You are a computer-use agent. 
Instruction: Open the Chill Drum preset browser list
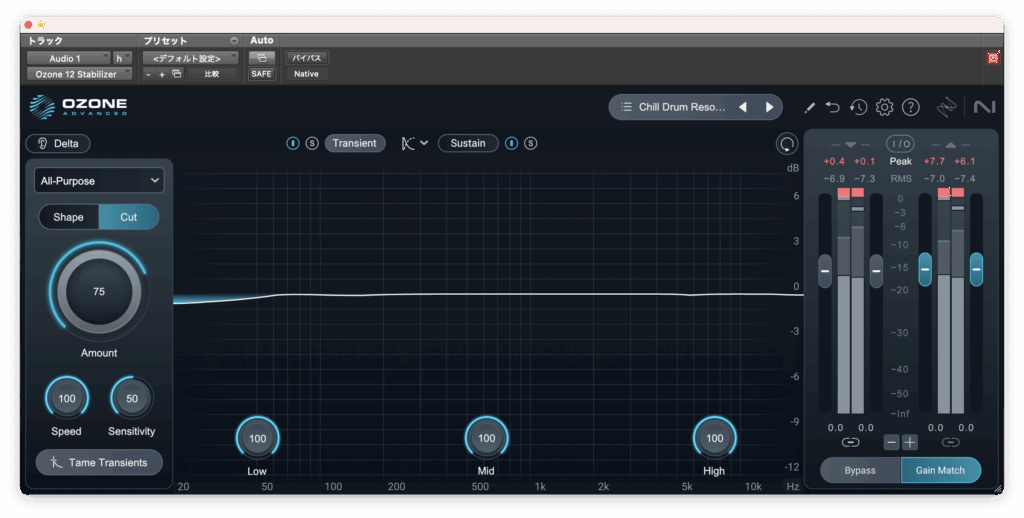point(672,107)
